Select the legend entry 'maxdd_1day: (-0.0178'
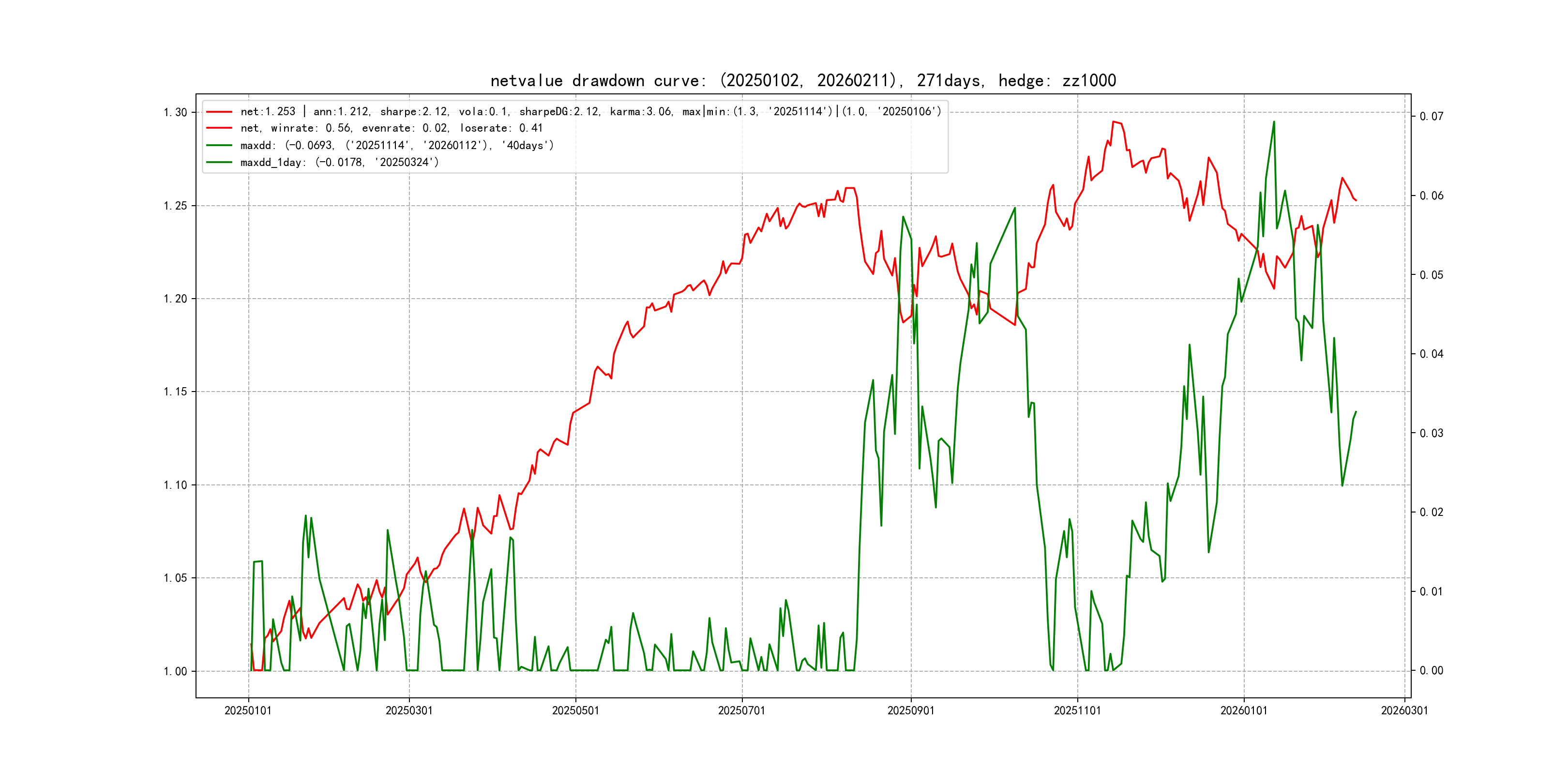This screenshot has width=1568, height=784. [x=340, y=163]
